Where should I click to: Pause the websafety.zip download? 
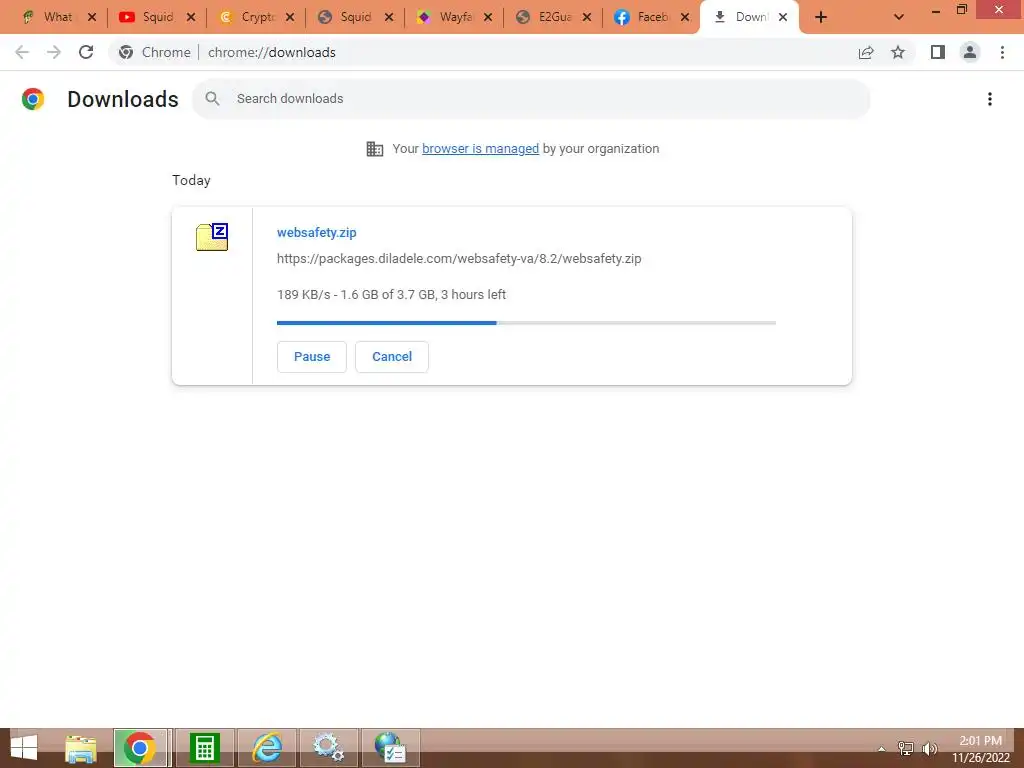(312, 357)
